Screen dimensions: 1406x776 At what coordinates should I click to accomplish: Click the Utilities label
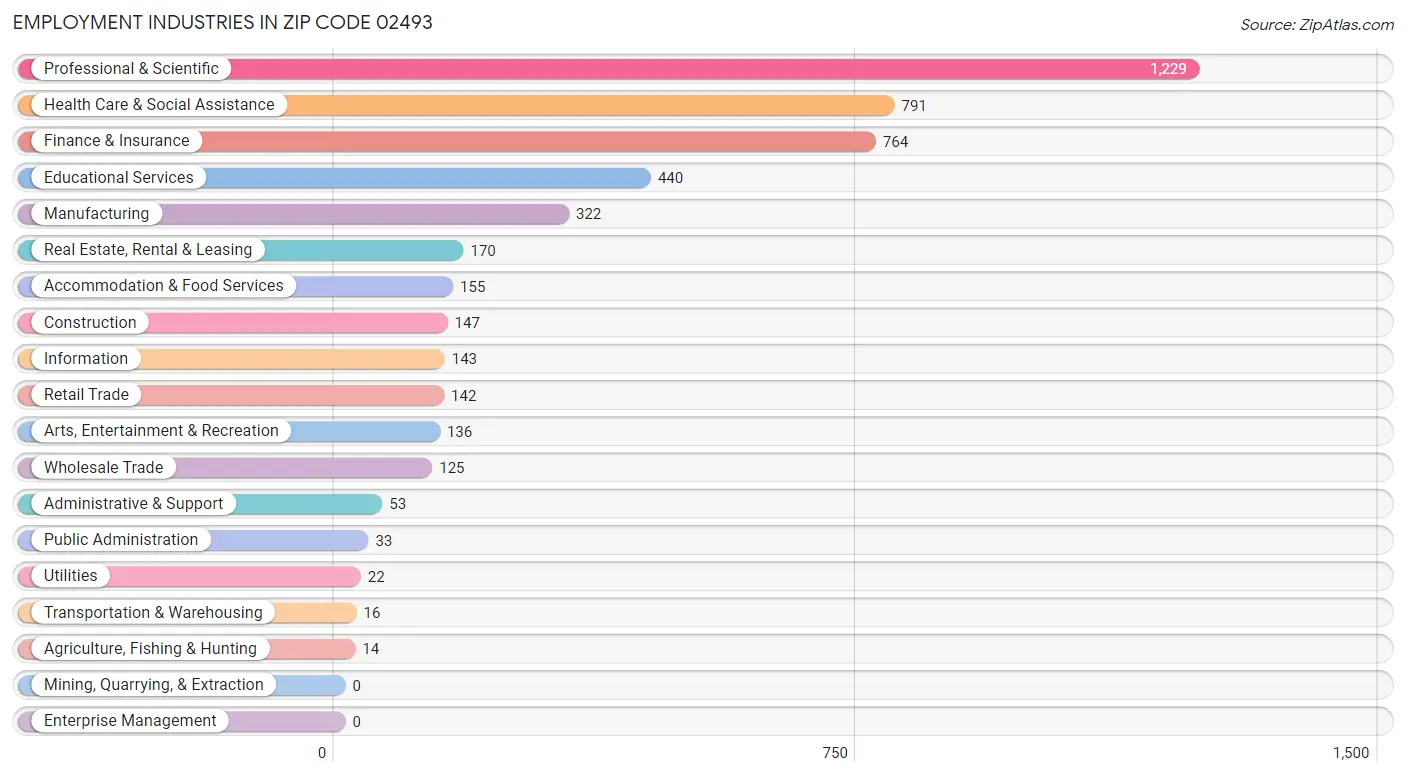71,576
